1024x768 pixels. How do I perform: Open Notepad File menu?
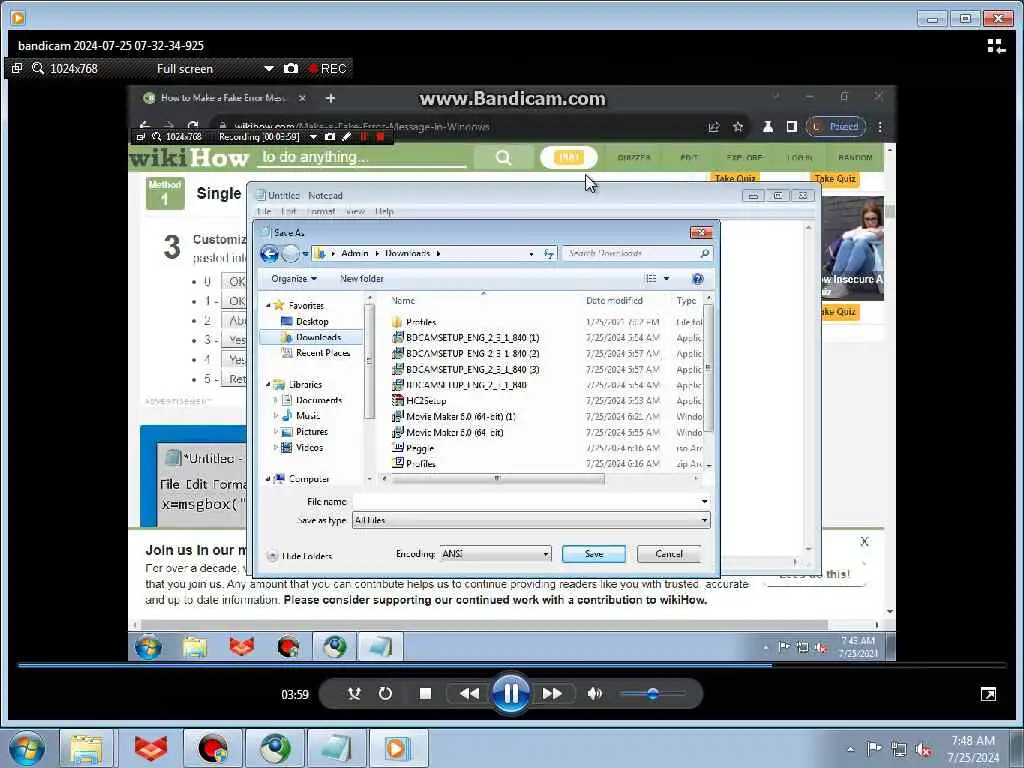tap(264, 212)
